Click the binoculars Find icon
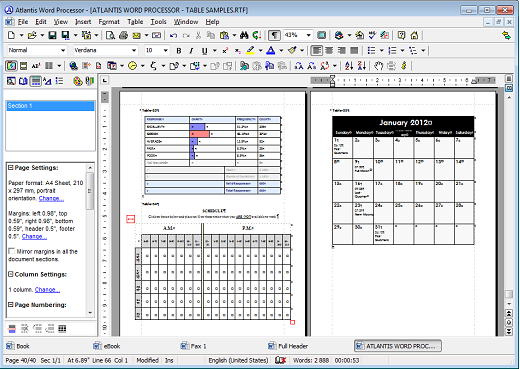 [244, 35]
